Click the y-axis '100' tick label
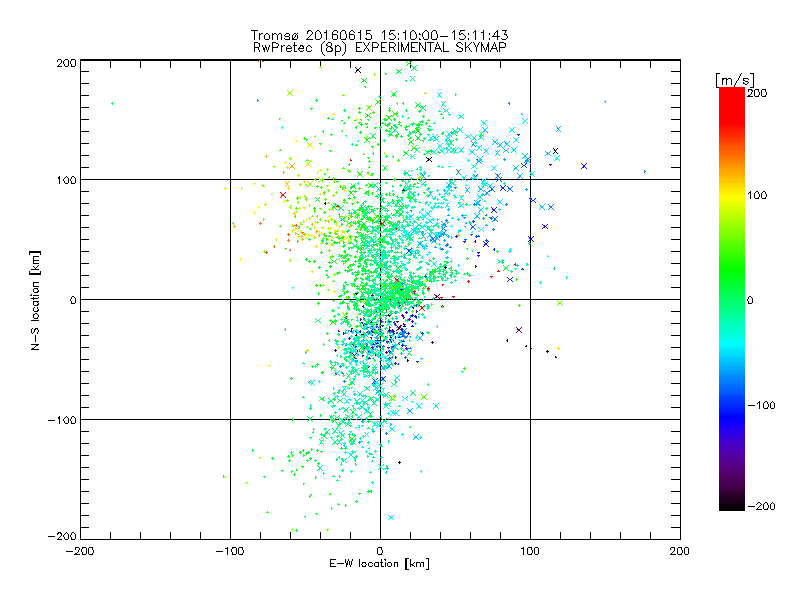The image size is (800, 600). (x=66, y=180)
